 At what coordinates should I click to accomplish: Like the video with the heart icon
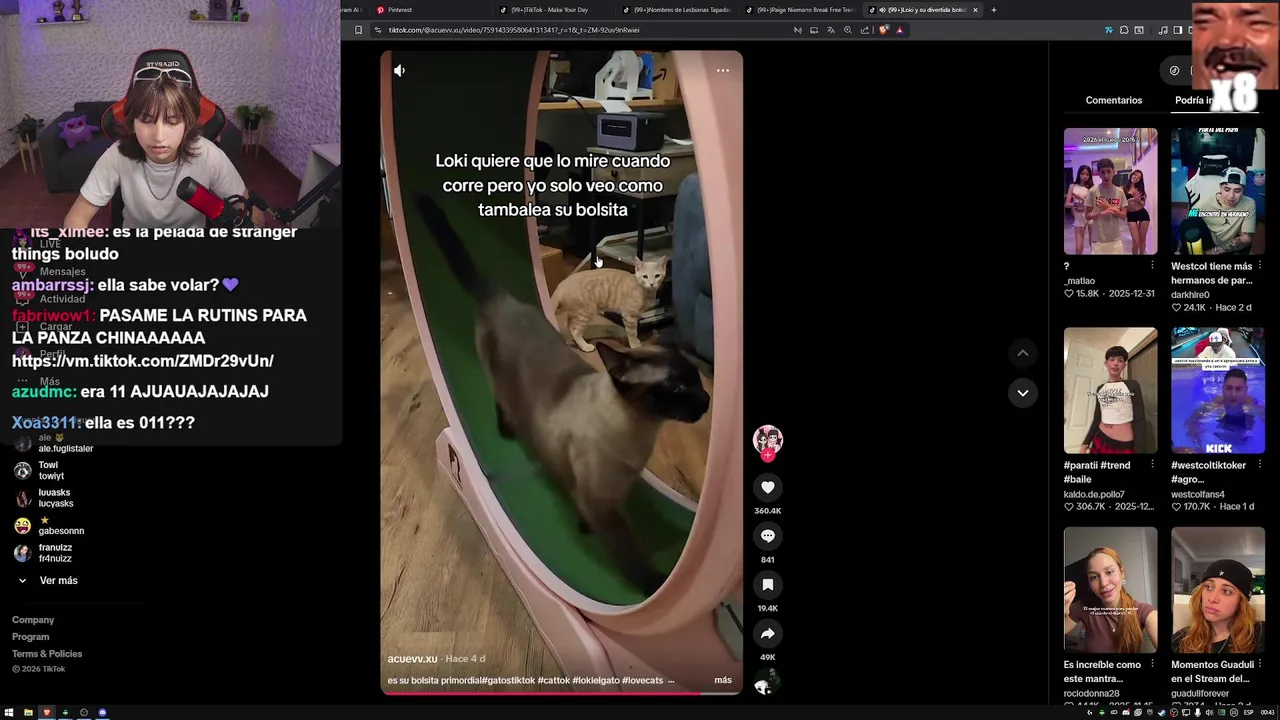(x=768, y=487)
